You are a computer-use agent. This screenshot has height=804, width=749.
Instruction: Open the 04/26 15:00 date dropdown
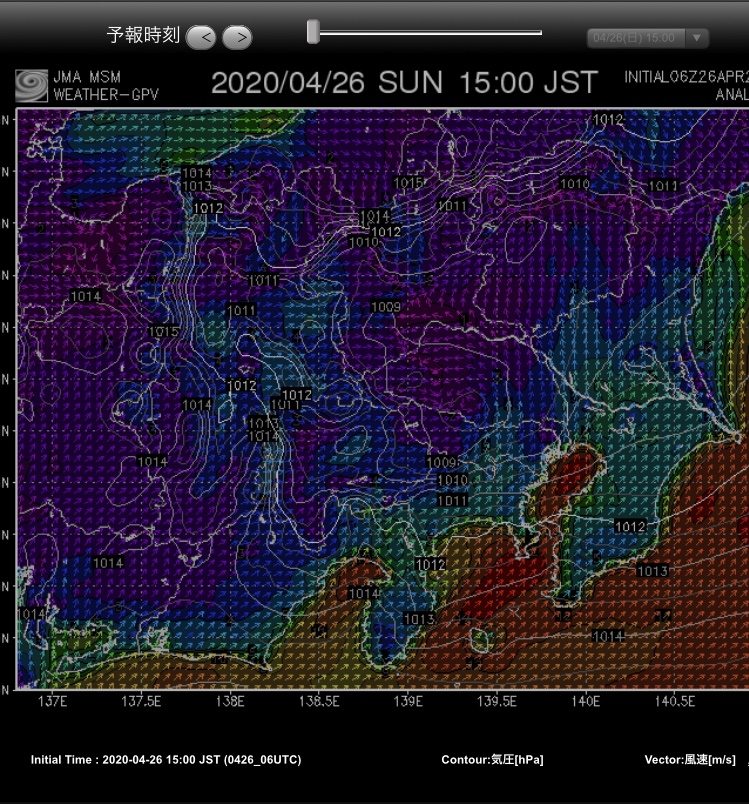click(x=635, y=38)
